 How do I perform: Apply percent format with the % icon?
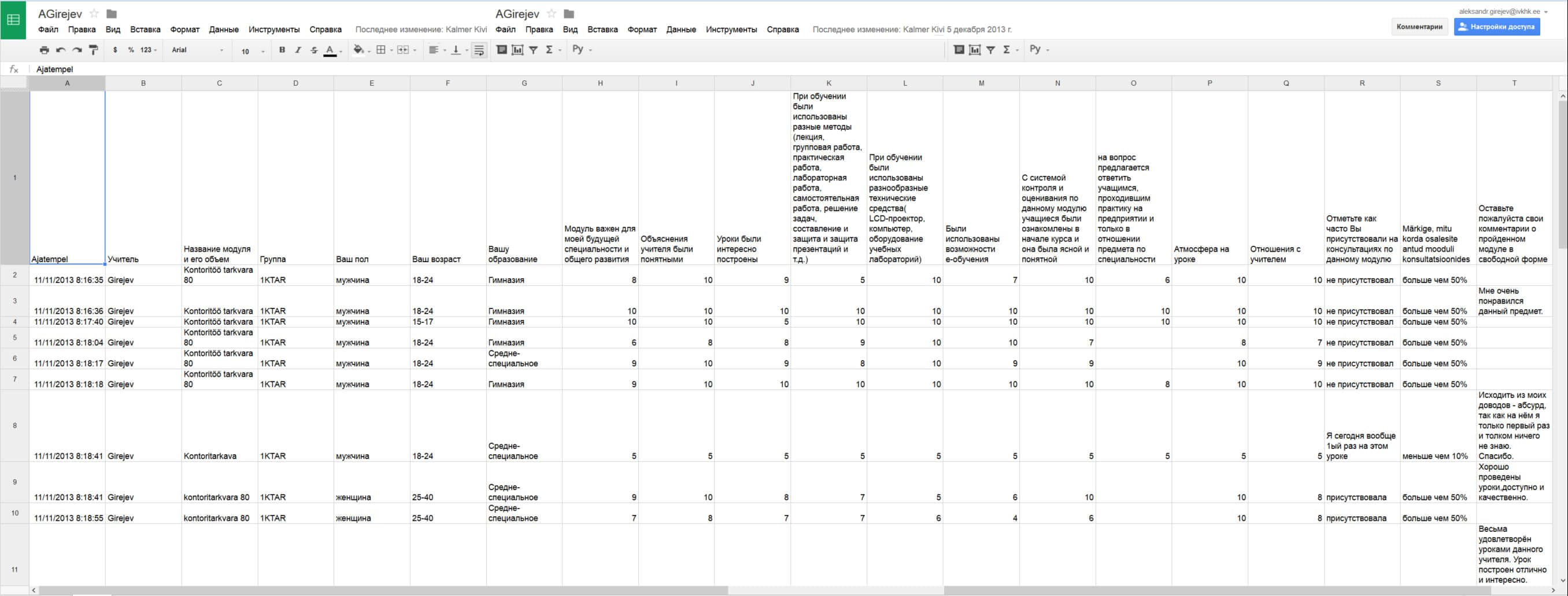click(131, 50)
